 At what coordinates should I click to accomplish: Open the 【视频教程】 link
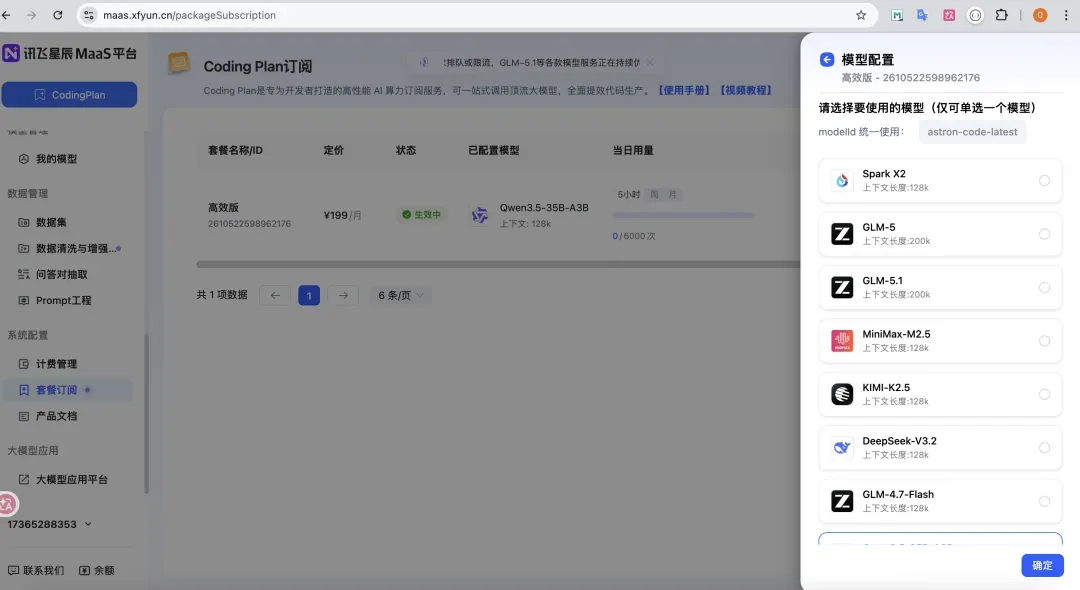tap(746, 90)
